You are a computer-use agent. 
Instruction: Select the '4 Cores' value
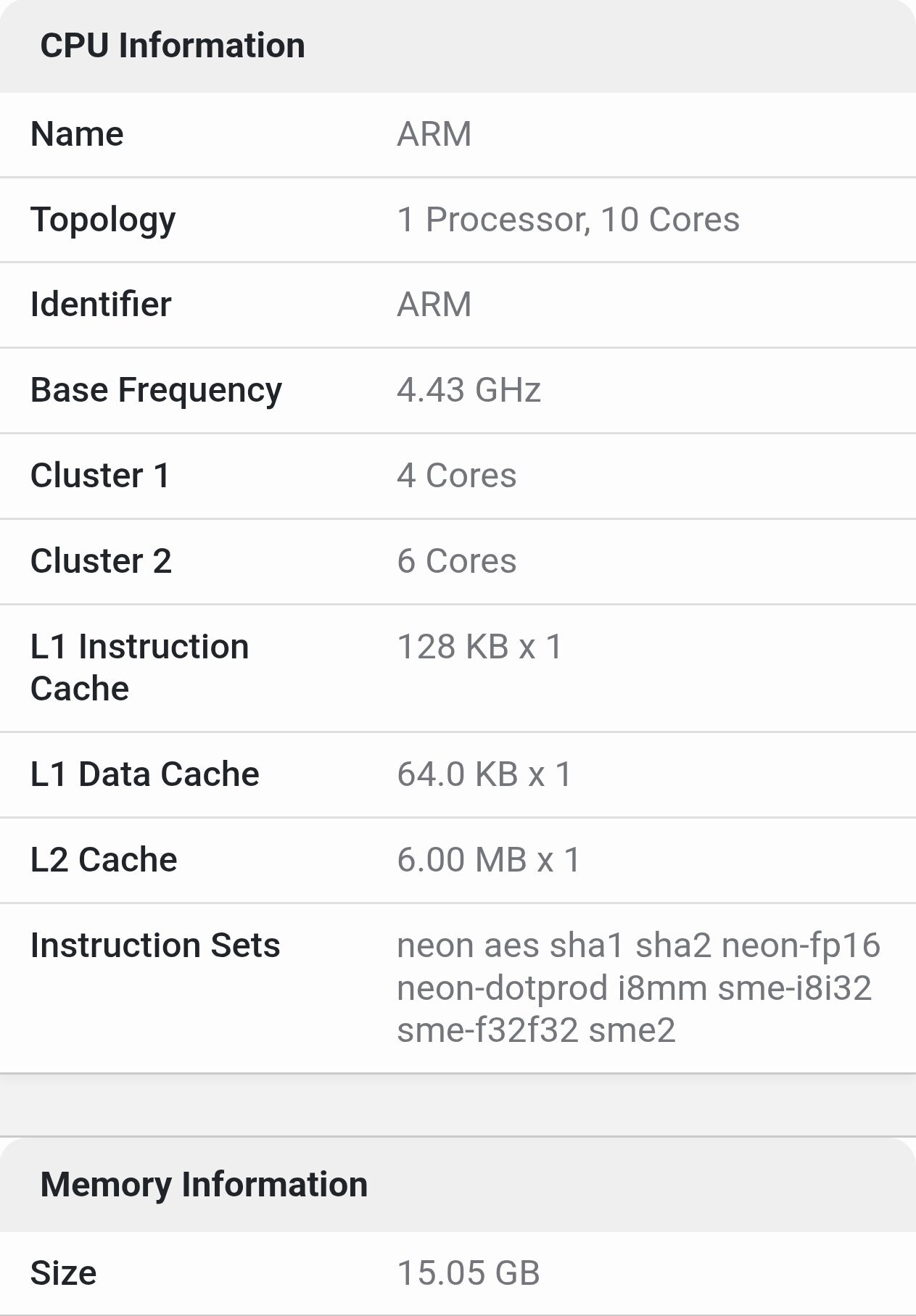(x=456, y=476)
